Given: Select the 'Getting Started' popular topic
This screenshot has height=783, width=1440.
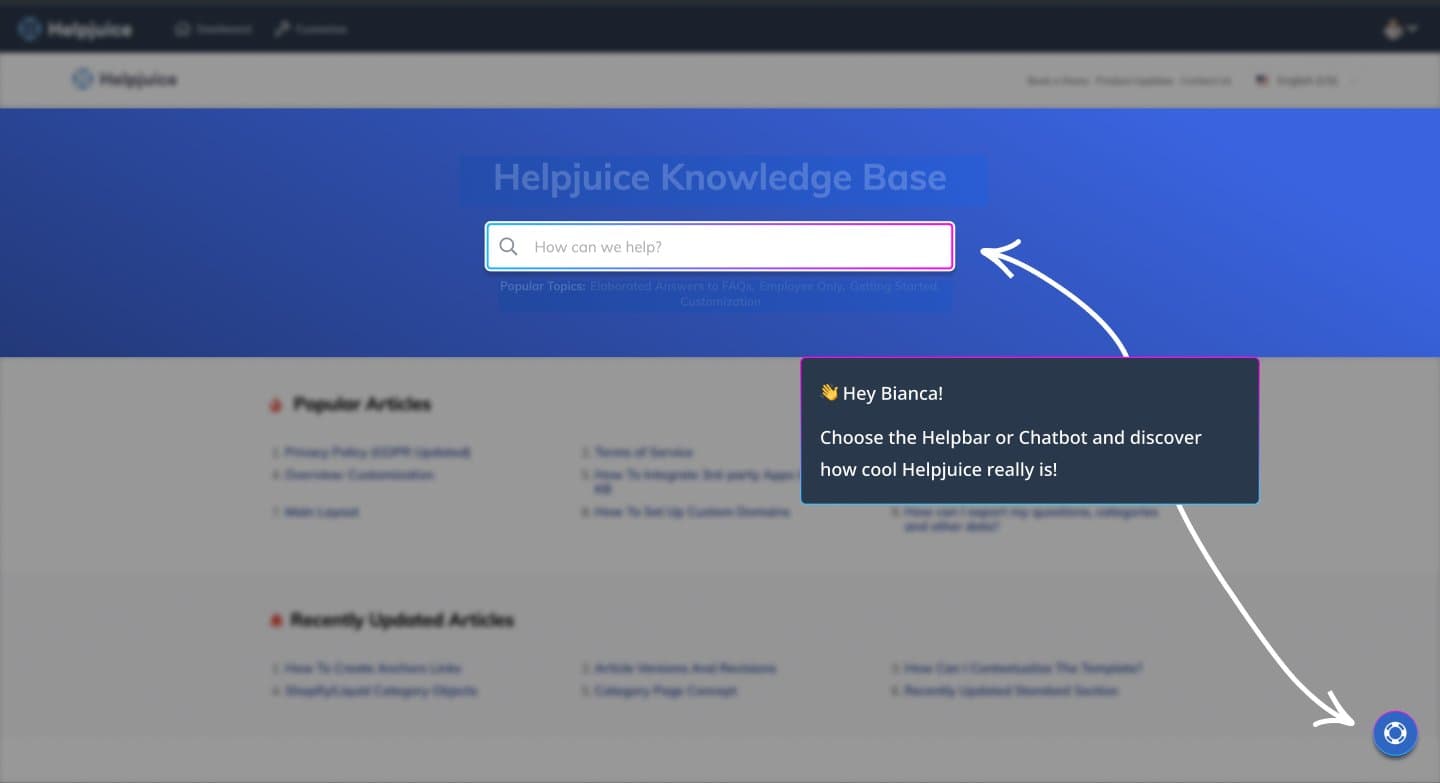Looking at the screenshot, I should 894,286.
